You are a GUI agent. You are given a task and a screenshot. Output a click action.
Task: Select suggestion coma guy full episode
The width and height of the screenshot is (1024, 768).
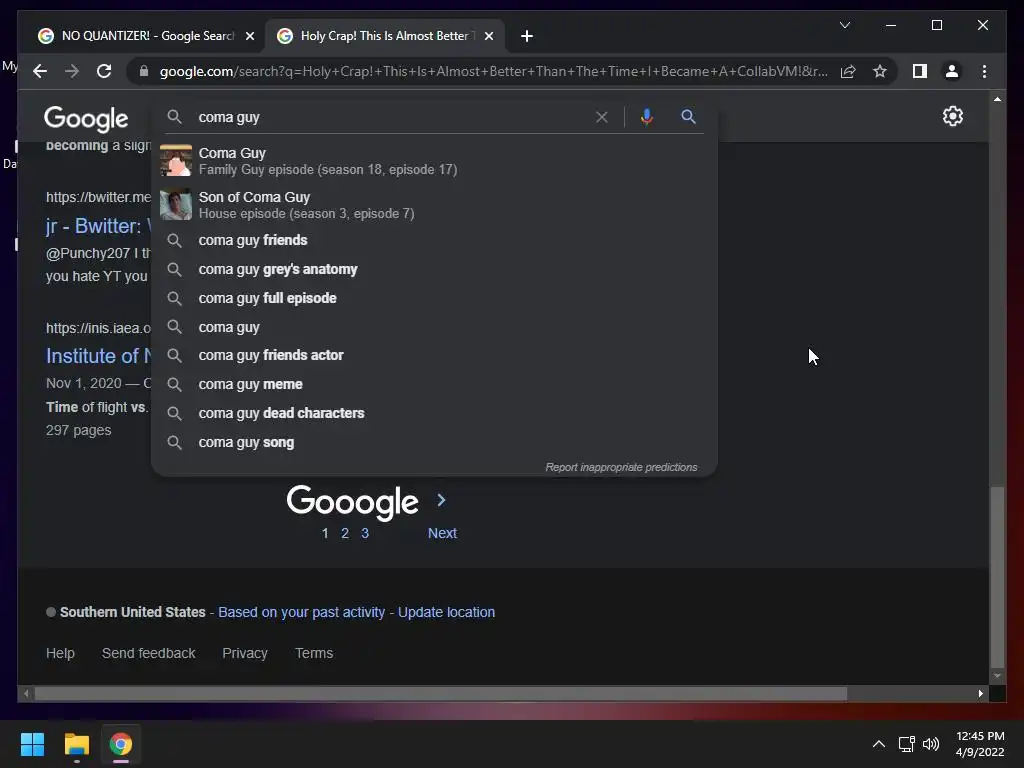coord(434,298)
